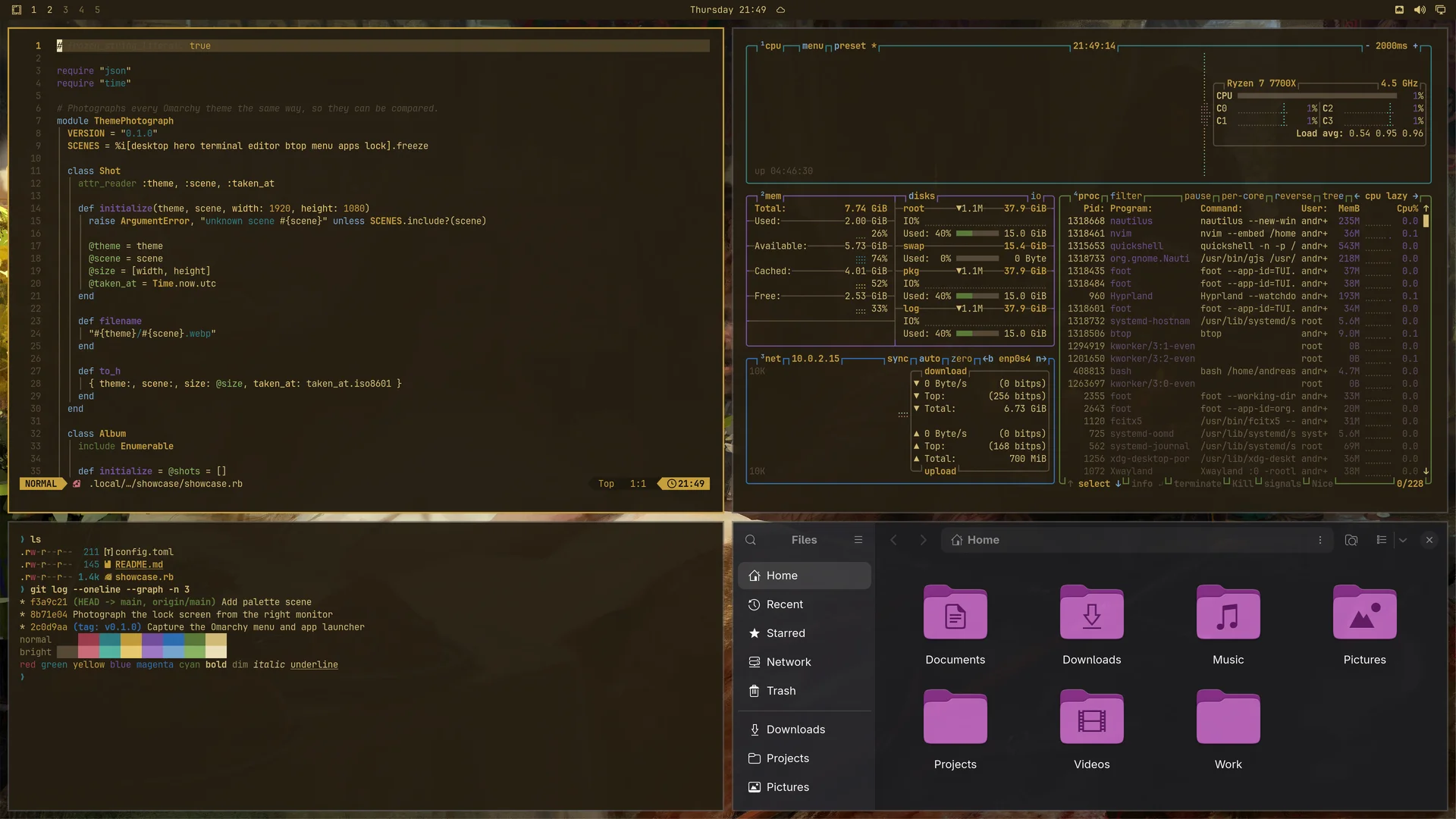Toggle tree view in btop proc panel
This screenshot has width=1456, height=819.
(x=1333, y=196)
